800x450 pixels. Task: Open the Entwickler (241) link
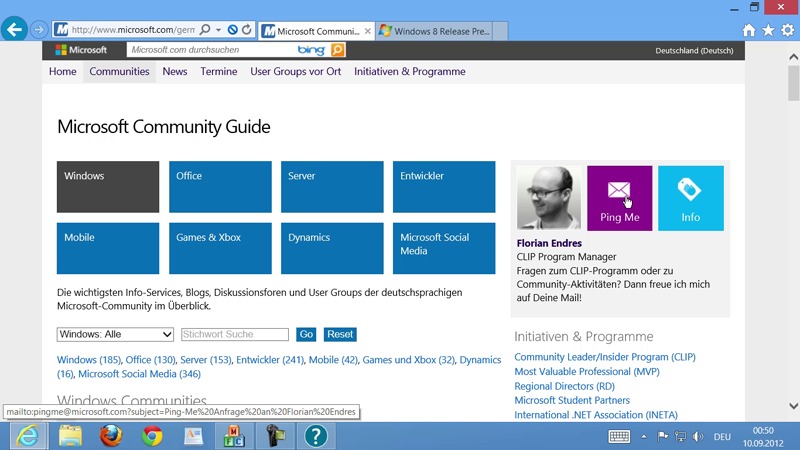point(270,360)
